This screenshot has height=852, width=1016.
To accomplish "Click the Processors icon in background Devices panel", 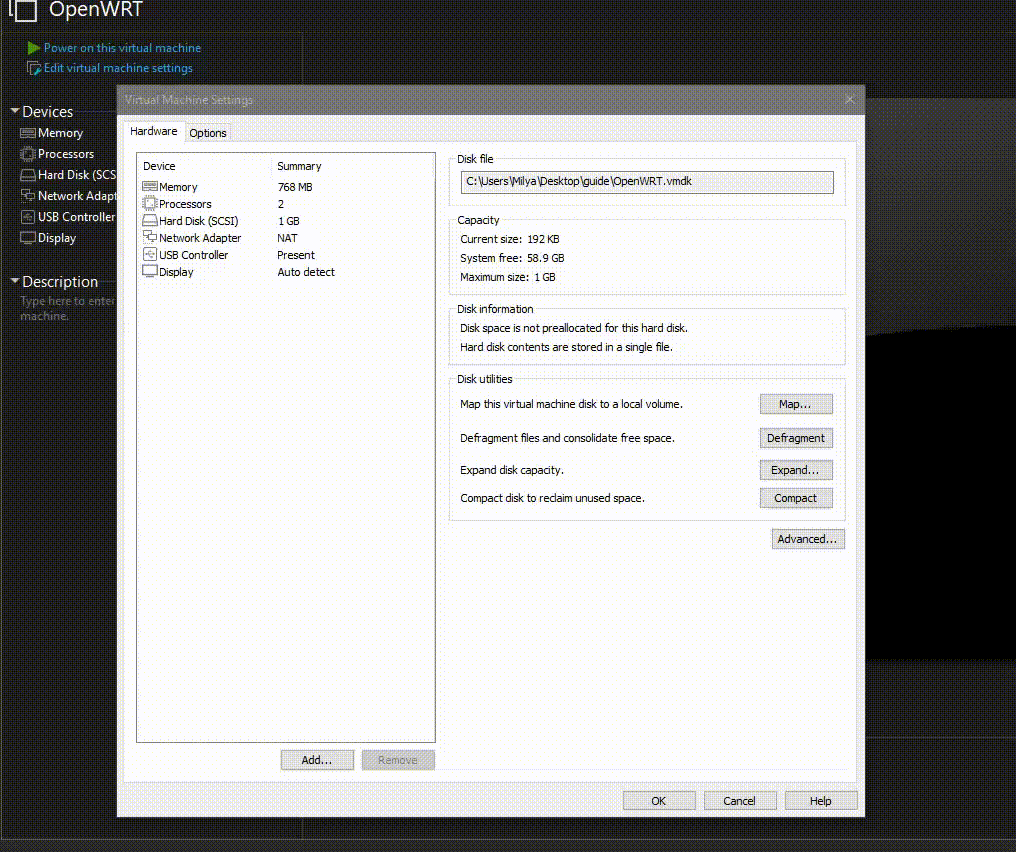I will coord(28,154).
